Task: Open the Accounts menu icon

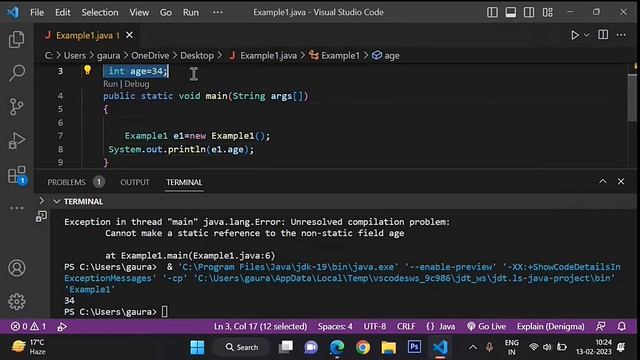Action: pyautogui.click(x=17, y=268)
